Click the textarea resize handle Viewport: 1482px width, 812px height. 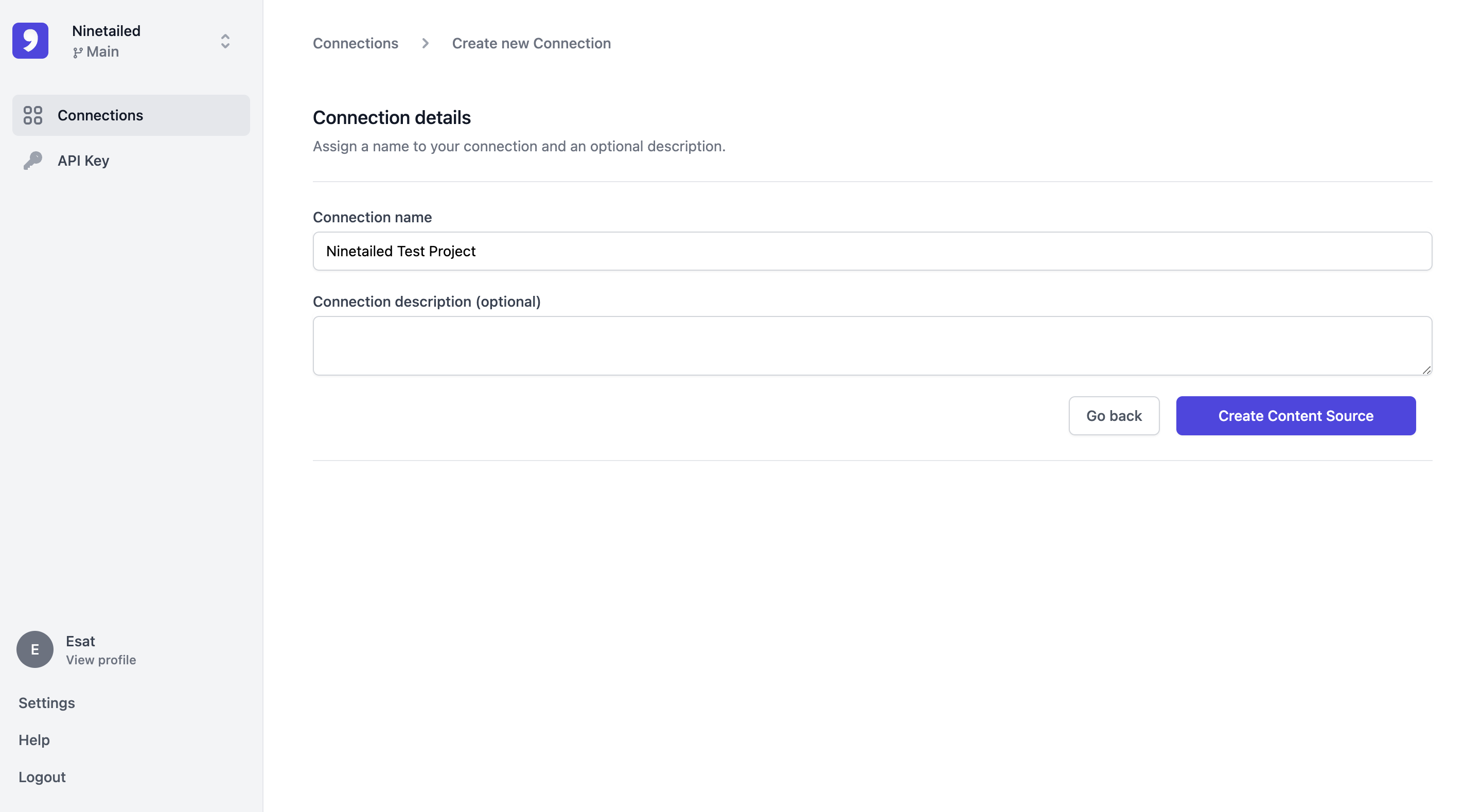1426,370
